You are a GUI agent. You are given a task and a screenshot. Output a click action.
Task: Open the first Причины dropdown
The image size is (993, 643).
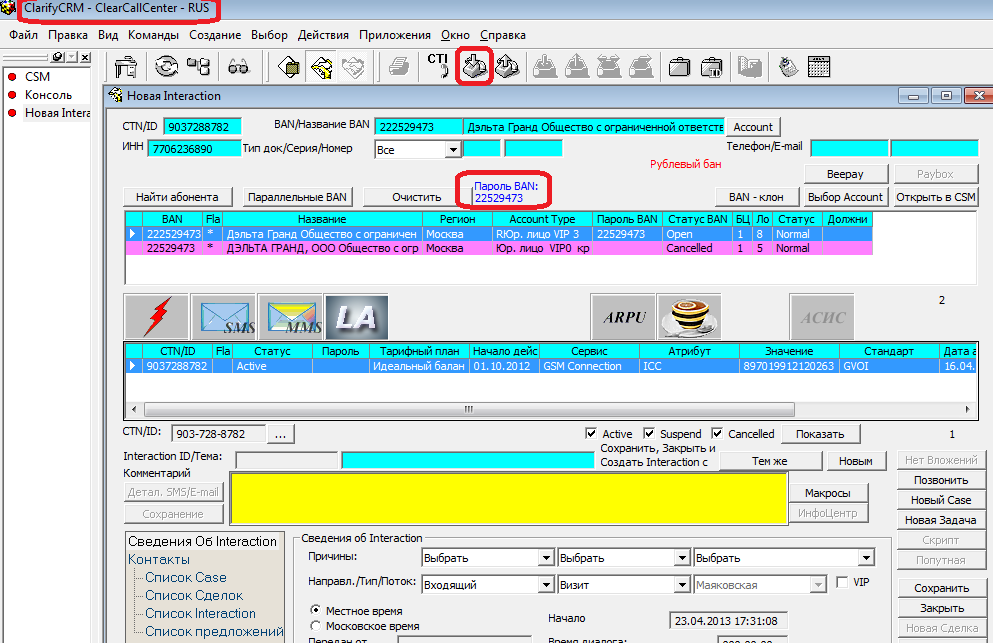[546, 557]
